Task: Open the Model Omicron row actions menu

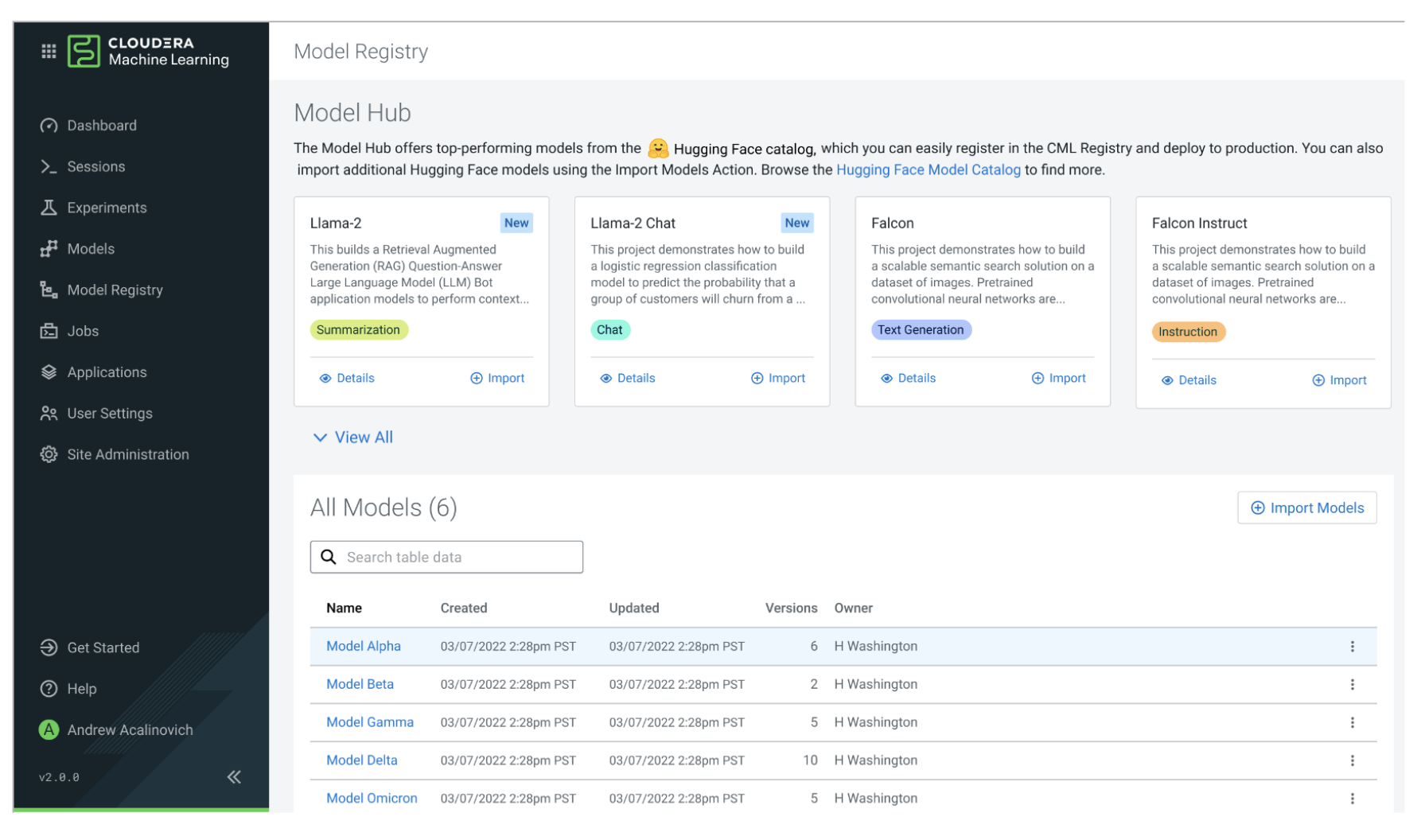Action: tap(1353, 799)
